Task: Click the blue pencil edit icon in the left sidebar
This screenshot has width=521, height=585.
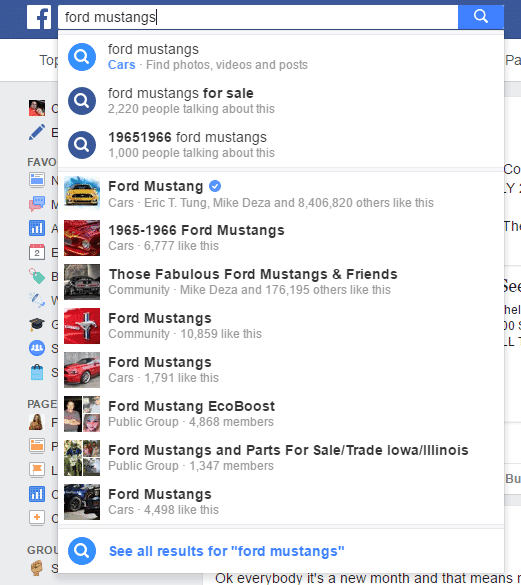Action: pos(37,132)
